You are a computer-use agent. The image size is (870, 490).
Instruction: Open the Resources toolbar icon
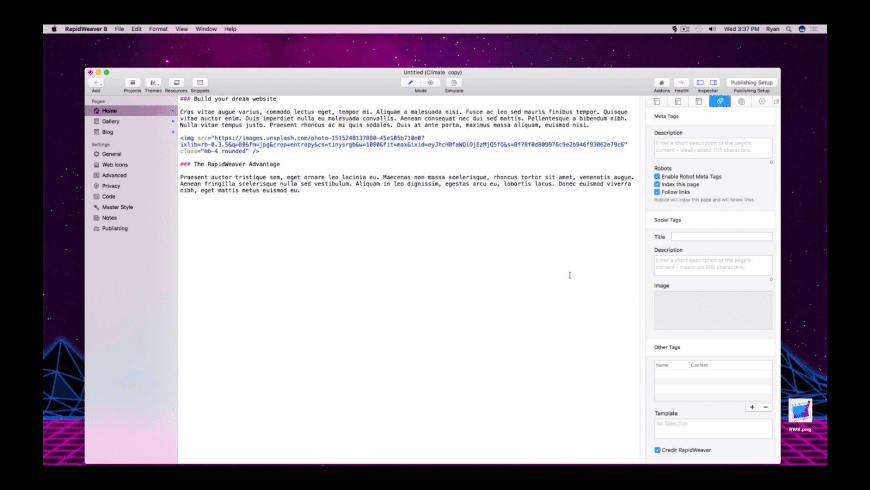pyautogui.click(x=176, y=83)
